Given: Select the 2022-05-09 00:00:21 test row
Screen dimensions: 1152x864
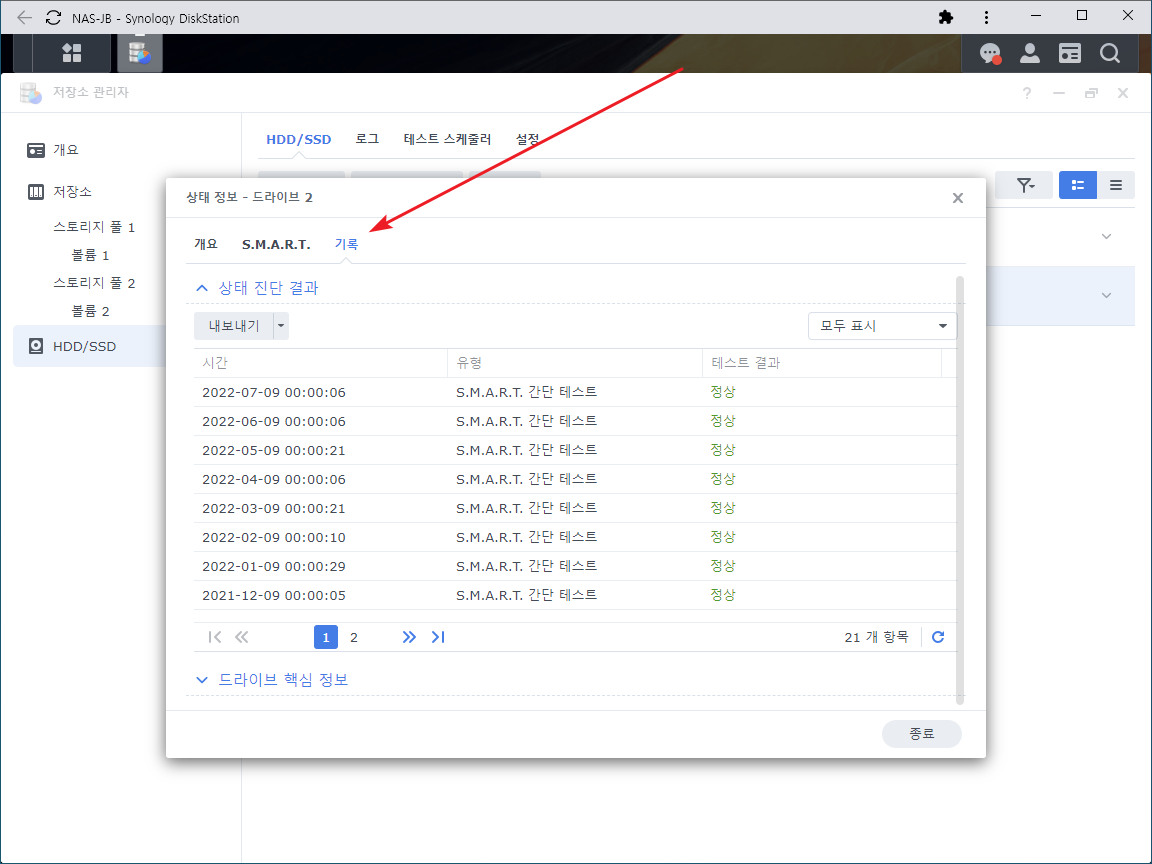Looking at the screenshot, I should [x=575, y=450].
